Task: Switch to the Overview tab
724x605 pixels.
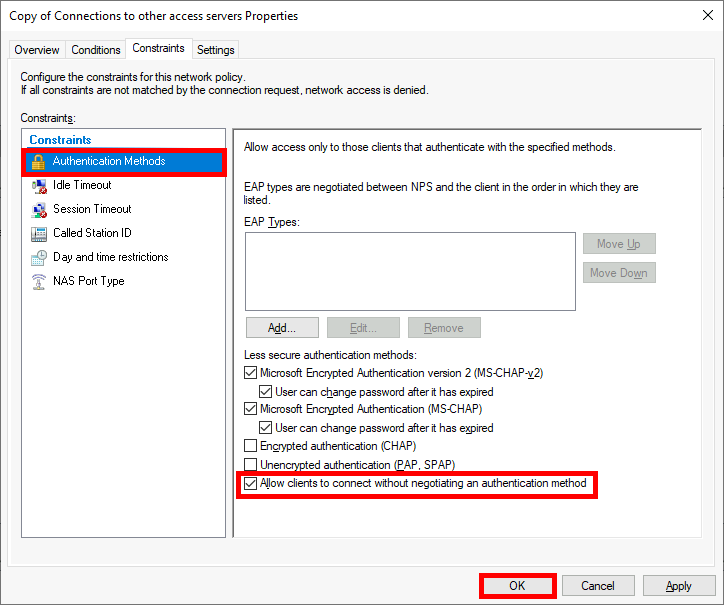Action: point(37,50)
